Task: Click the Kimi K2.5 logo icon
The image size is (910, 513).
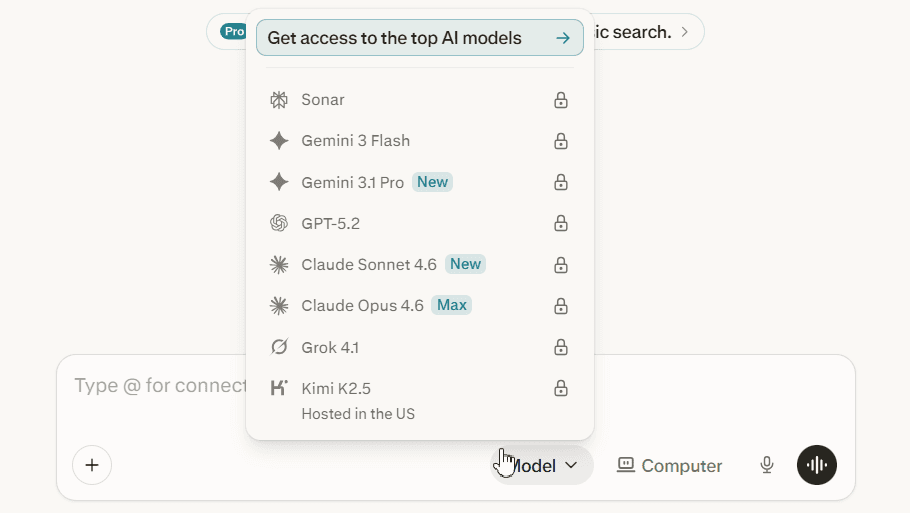Action: [x=279, y=388]
